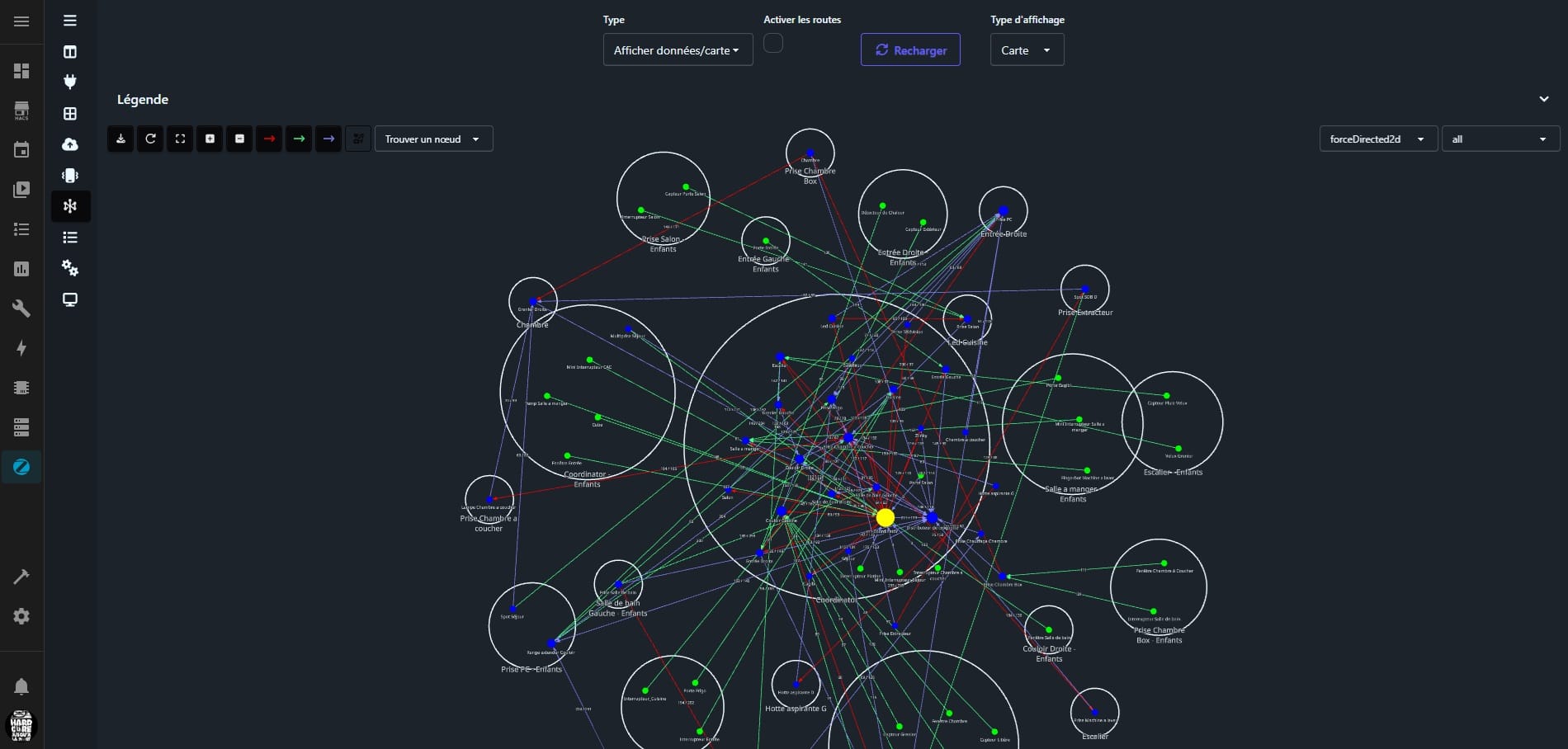1568x749 pixels.
Task: Enable the 'Activer les routes' checkbox
Action: point(772,43)
